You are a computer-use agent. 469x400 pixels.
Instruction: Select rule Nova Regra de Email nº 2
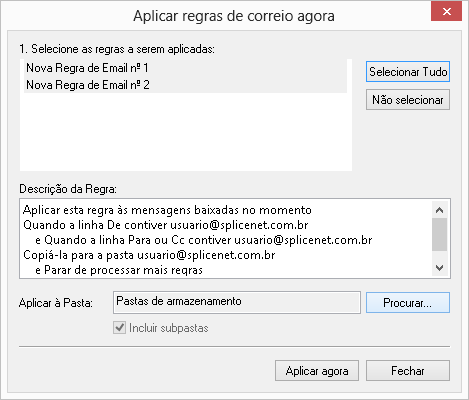[x=185, y=85]
